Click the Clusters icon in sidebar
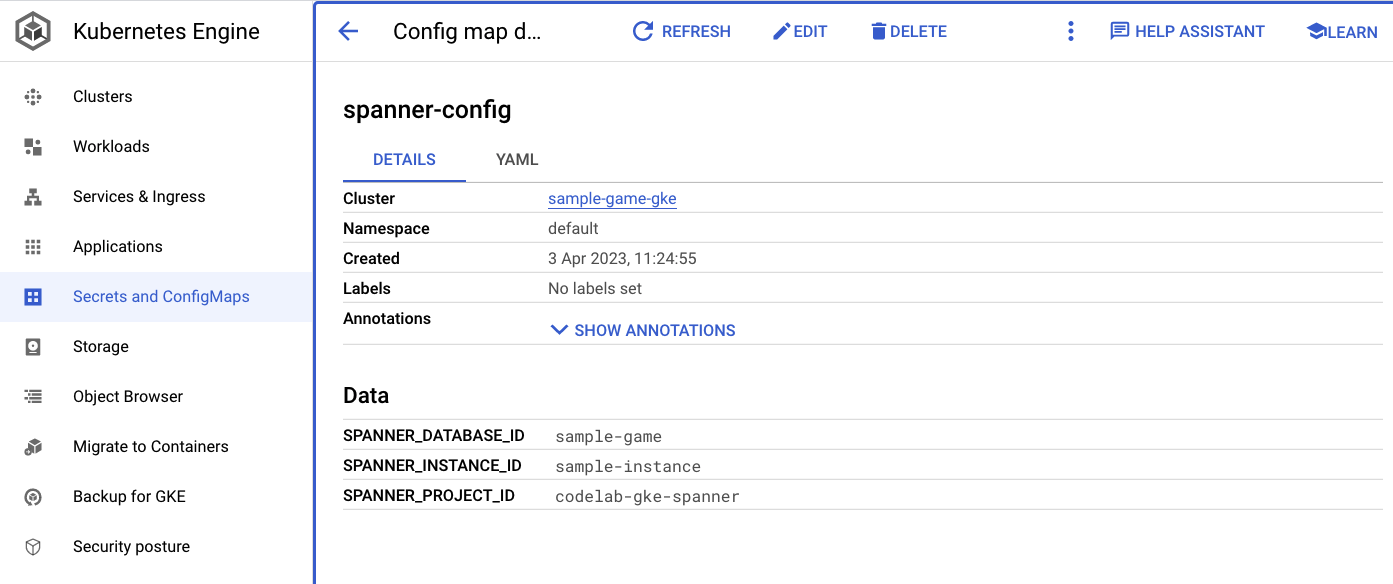 tap(33, 97)
